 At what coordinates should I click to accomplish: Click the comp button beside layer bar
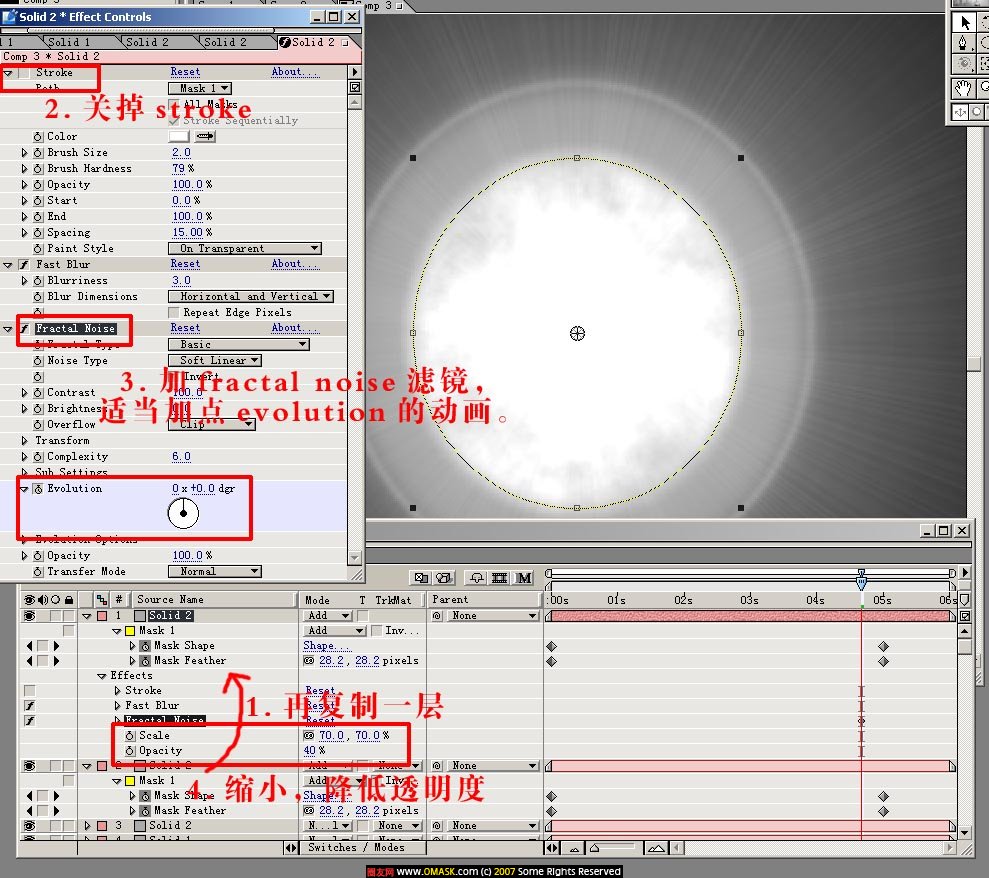[x=964, y=616]
